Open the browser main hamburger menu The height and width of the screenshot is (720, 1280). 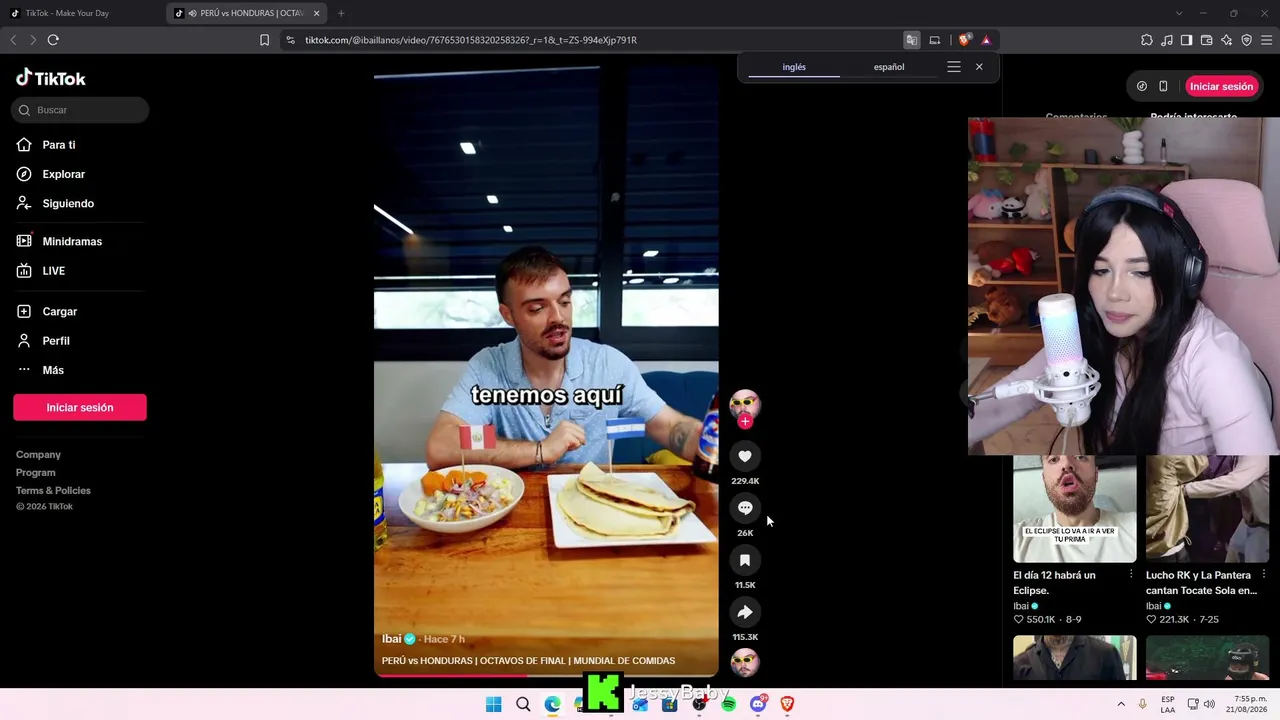pos(1266,40)
